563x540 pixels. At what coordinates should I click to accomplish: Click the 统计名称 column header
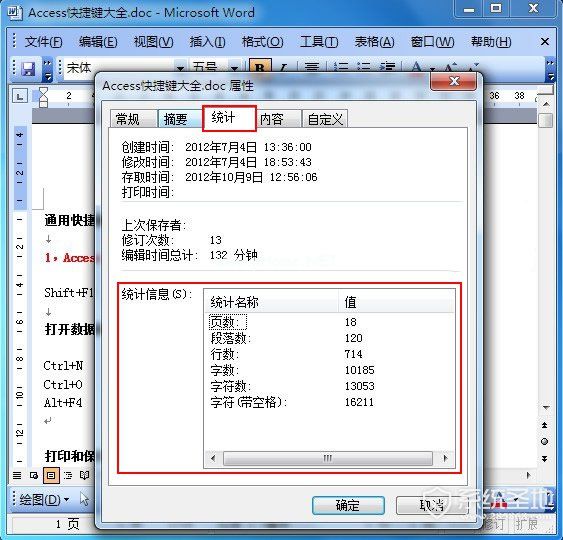pos(272,302)
